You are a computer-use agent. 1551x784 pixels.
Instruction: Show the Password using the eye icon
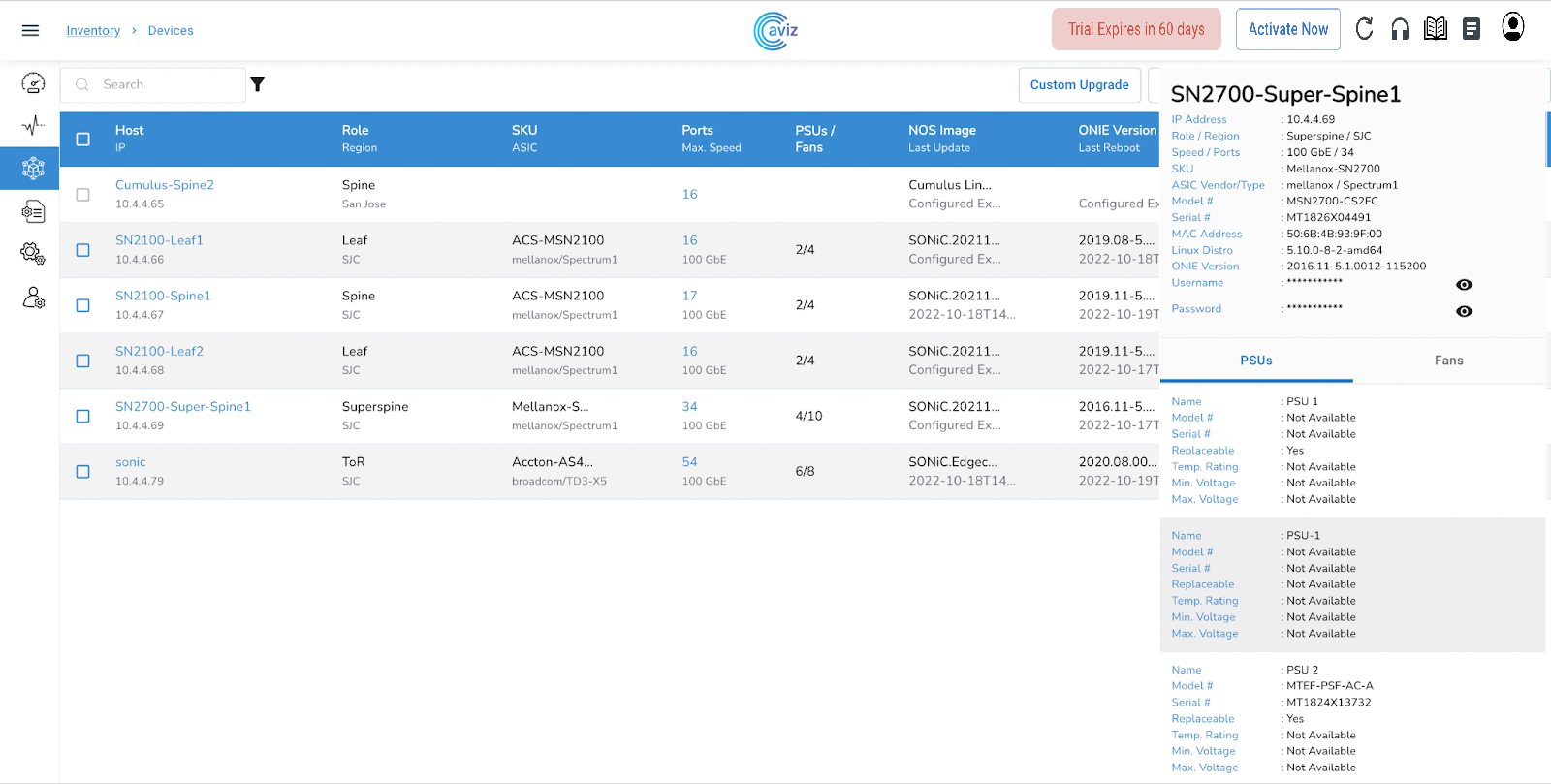(x=1464, y=311)
